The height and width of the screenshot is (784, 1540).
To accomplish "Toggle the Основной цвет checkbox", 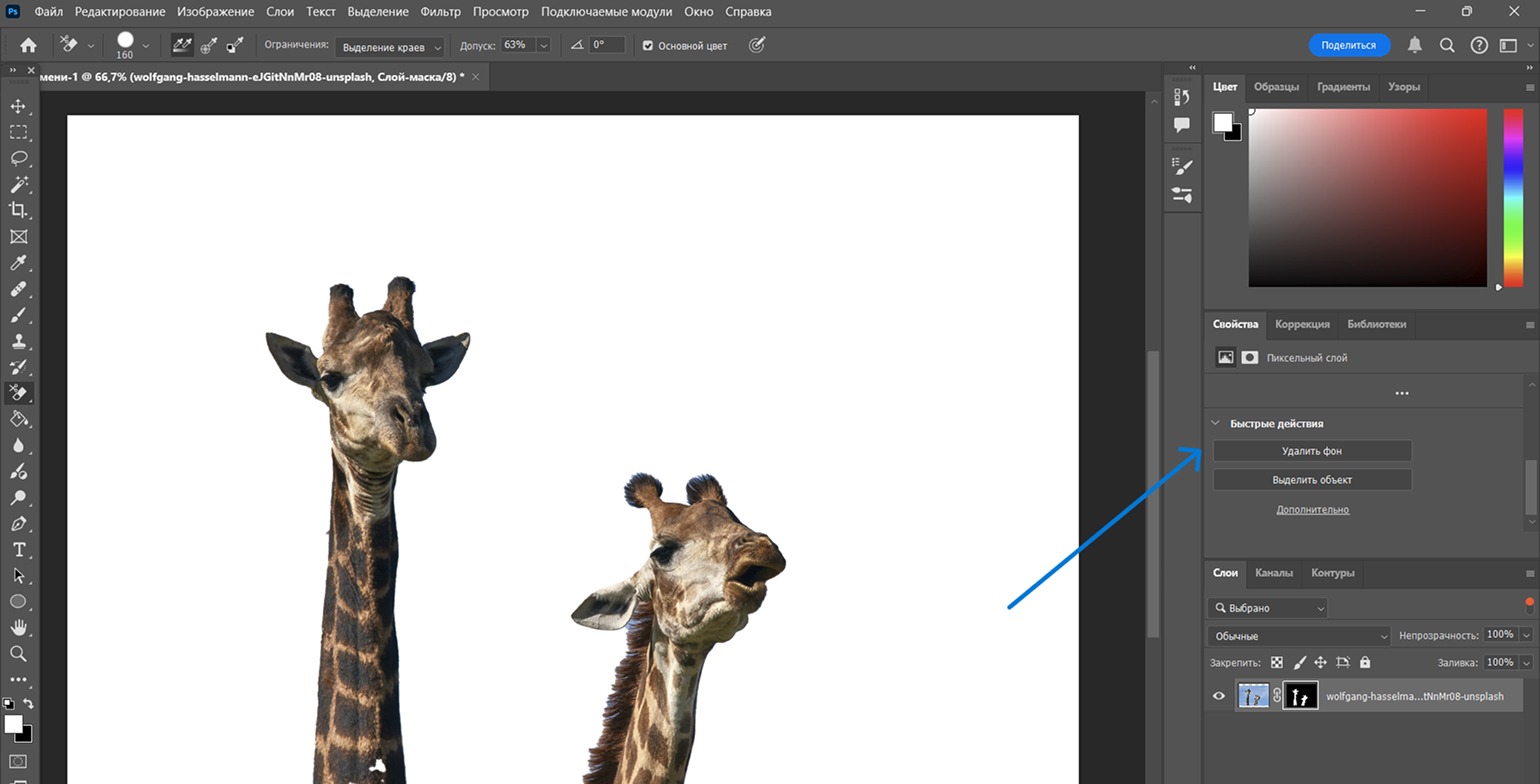I will point(648,45).
